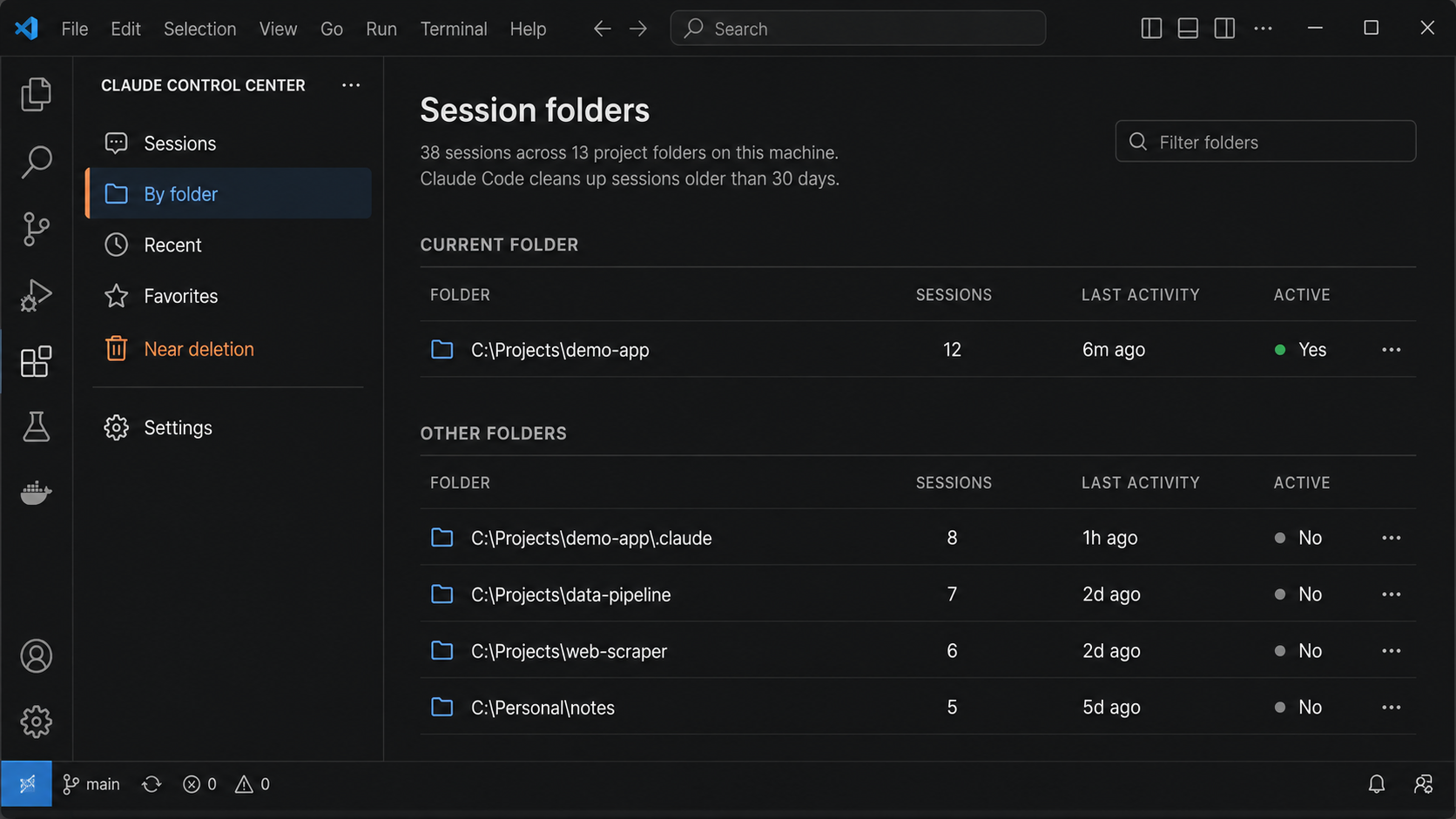This screenshot has width=1456, height=819.
Task: Open the Explorer view in activity bar
Action: click(36, 94)
